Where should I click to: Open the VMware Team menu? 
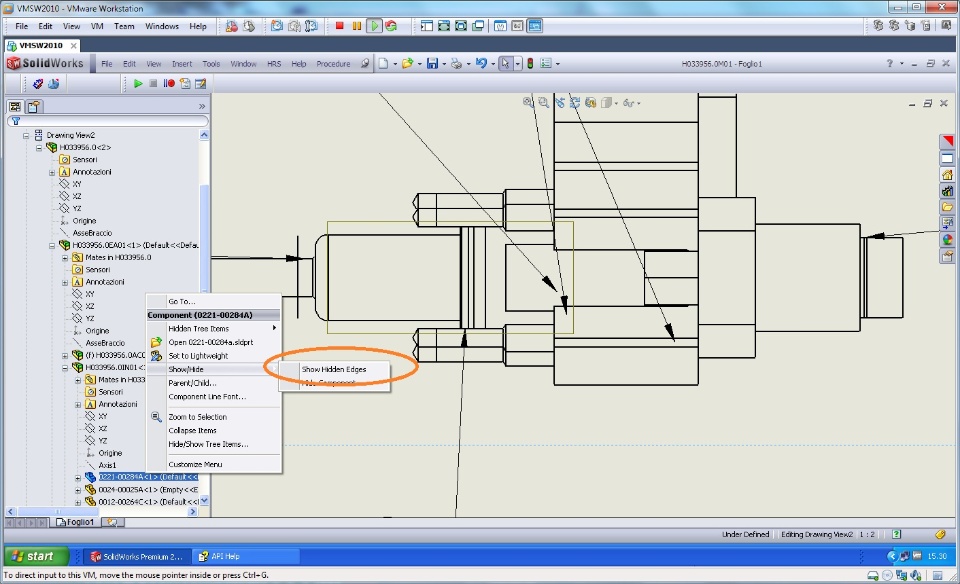(x=124, y=26)
